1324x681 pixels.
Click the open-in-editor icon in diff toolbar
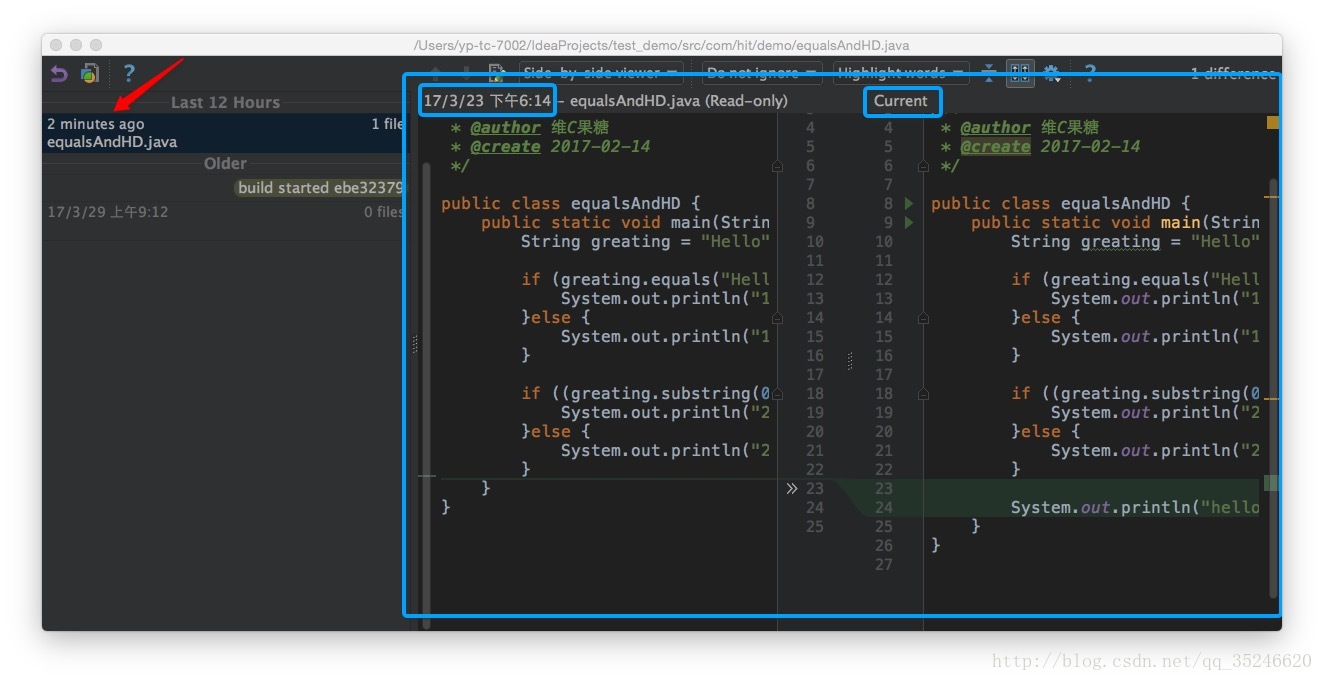point(496,73)
